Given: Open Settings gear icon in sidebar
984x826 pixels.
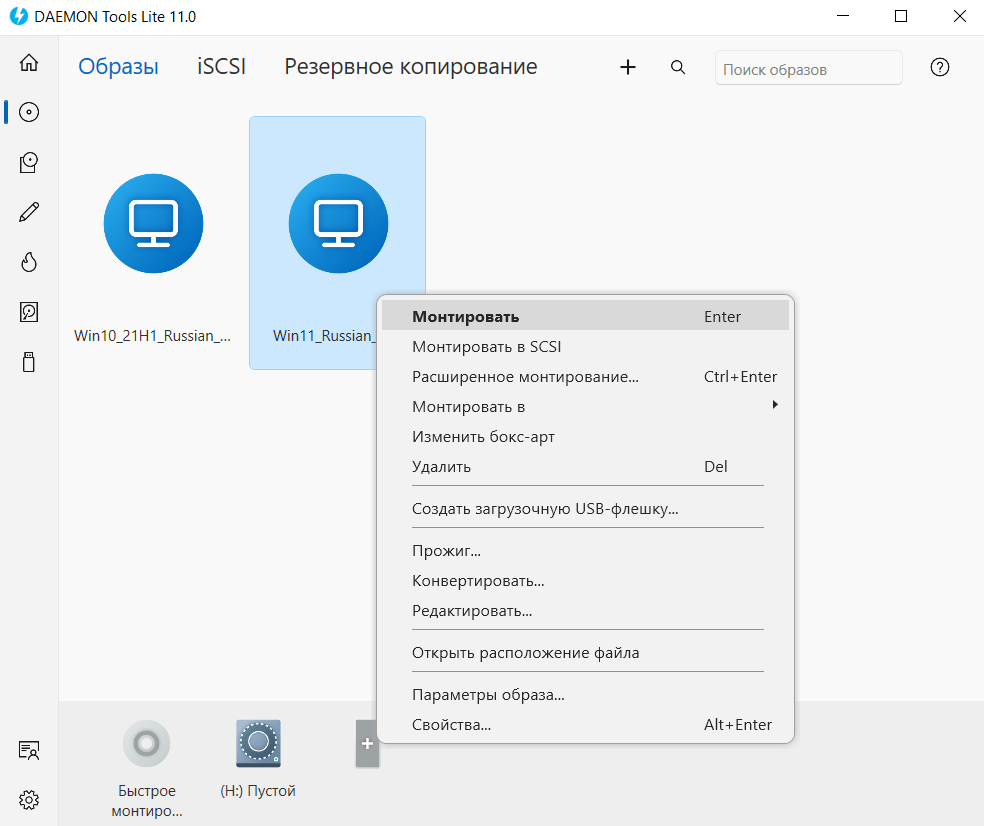Looking at the screenshot, I should (29, 800).
